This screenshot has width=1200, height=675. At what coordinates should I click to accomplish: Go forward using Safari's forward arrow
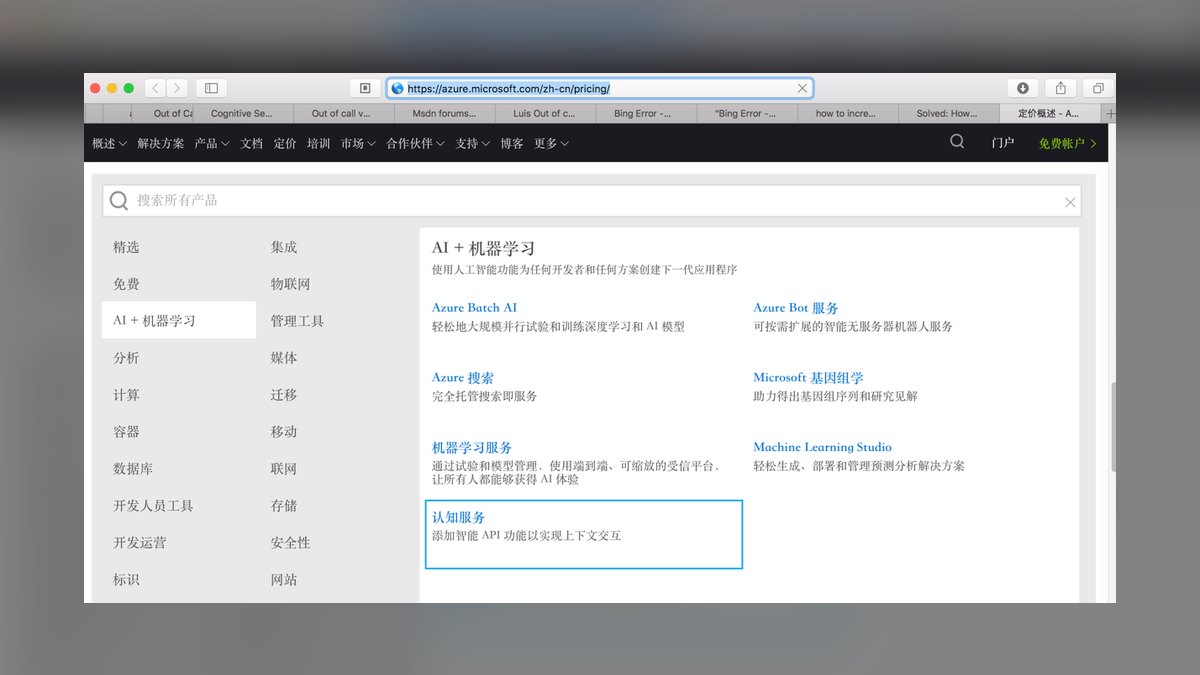(177, 88)
